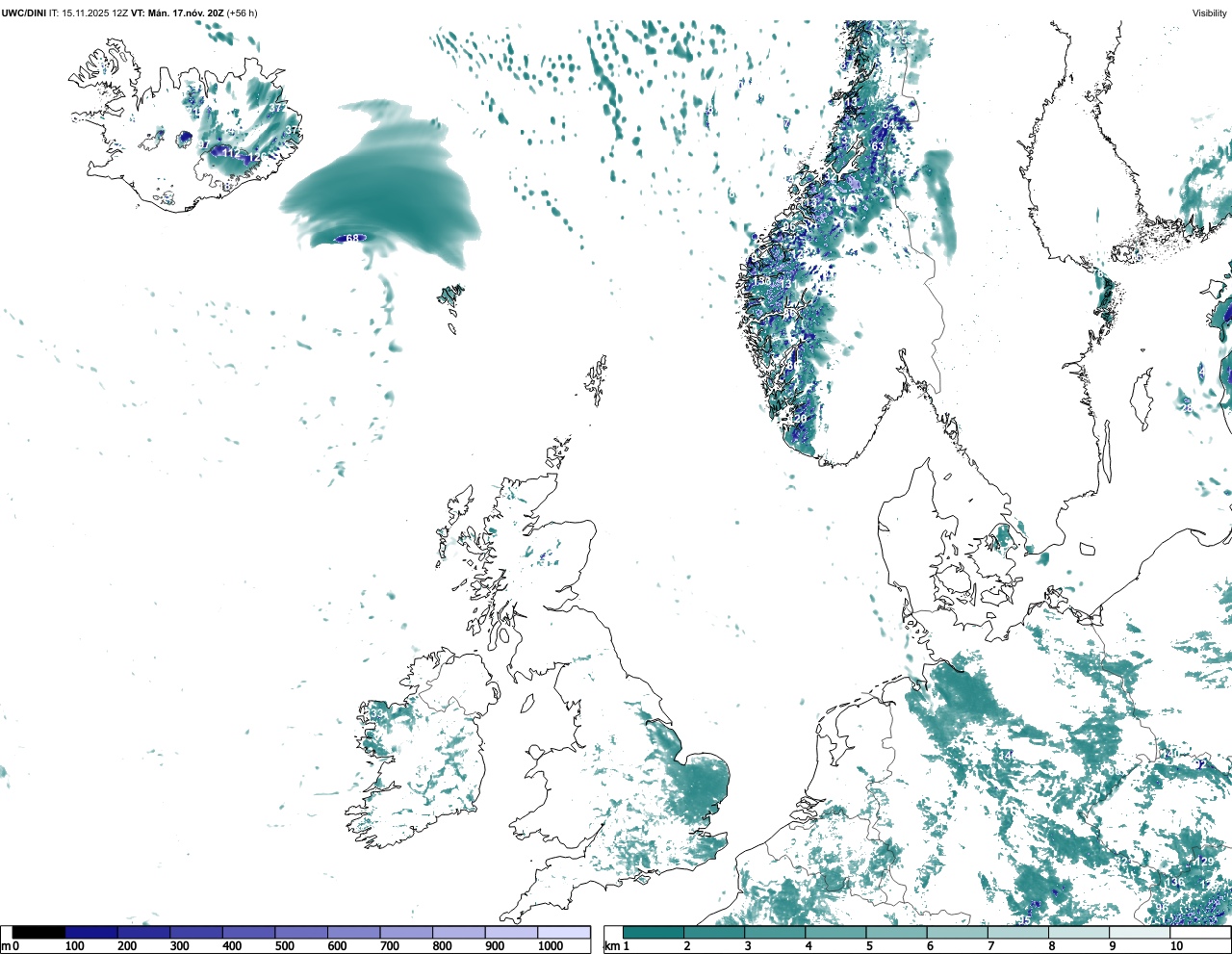Click the 3–4 km legend swatch
The image size is (1232, 954).
coord(775,933)
